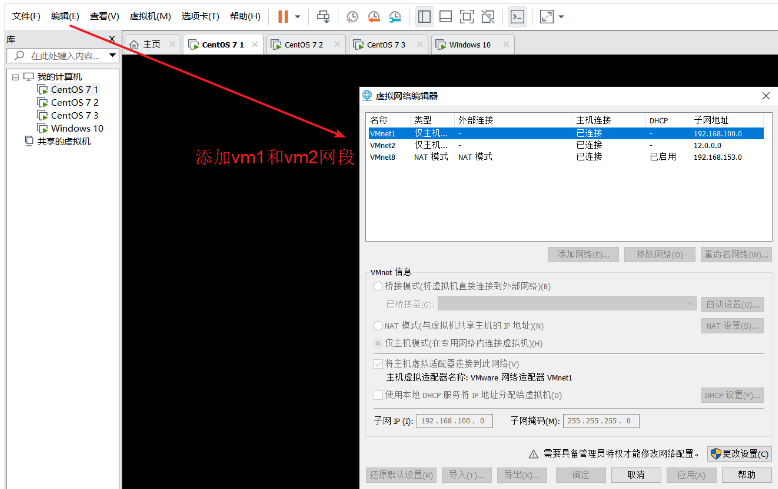The width and height of the screenshot is (778, 489).
Task: Select the VMnet1 network row
Action: (x=566, y=133)
